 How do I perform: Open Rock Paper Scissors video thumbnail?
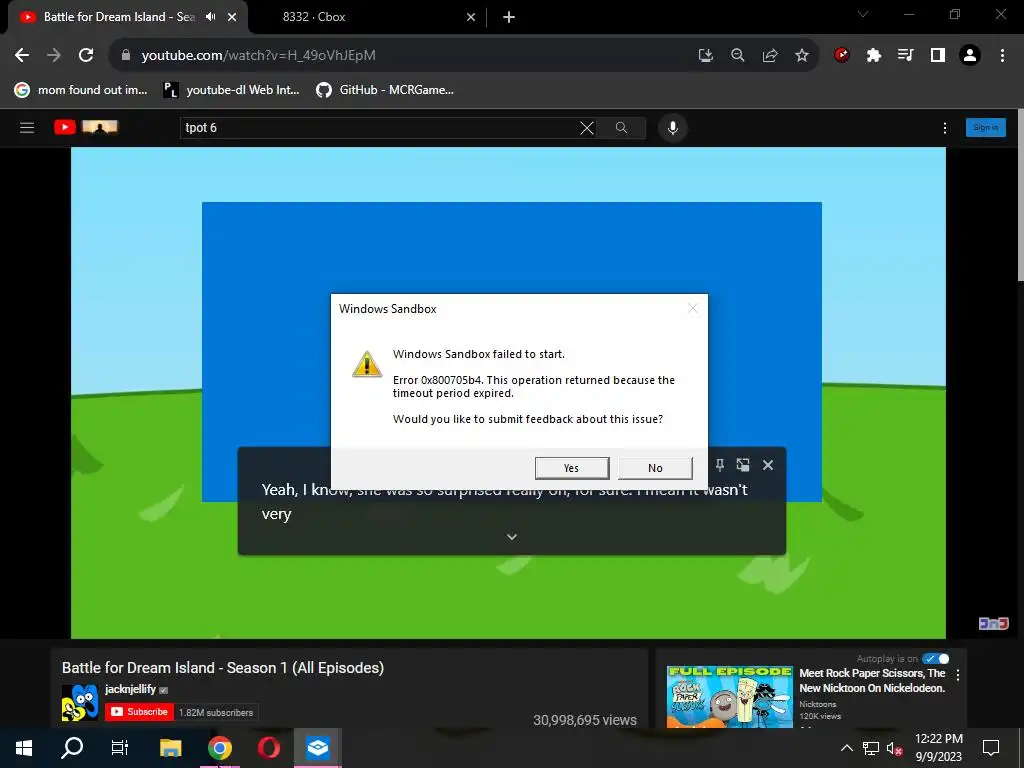(x=729, y=697)
